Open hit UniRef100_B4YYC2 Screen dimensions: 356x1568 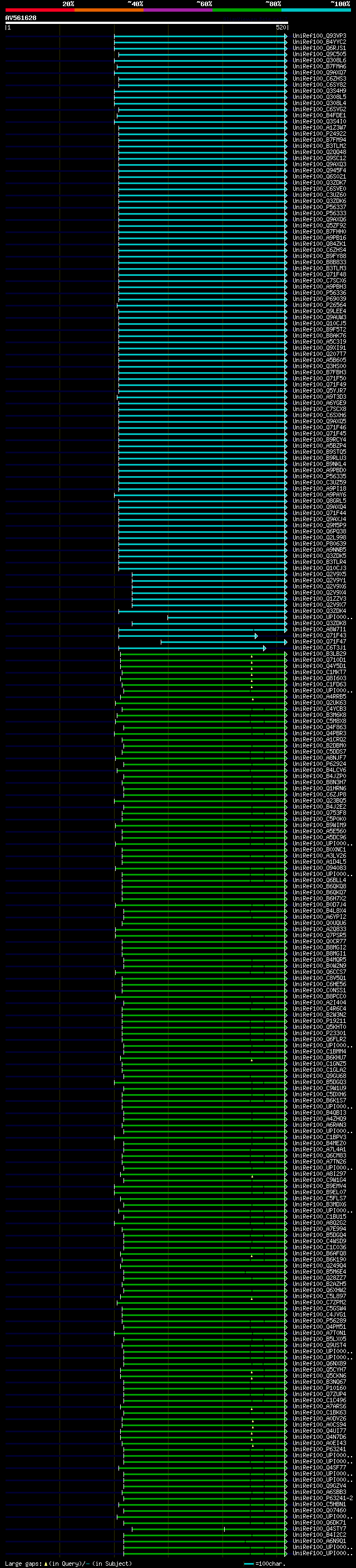tap(319, 42)
